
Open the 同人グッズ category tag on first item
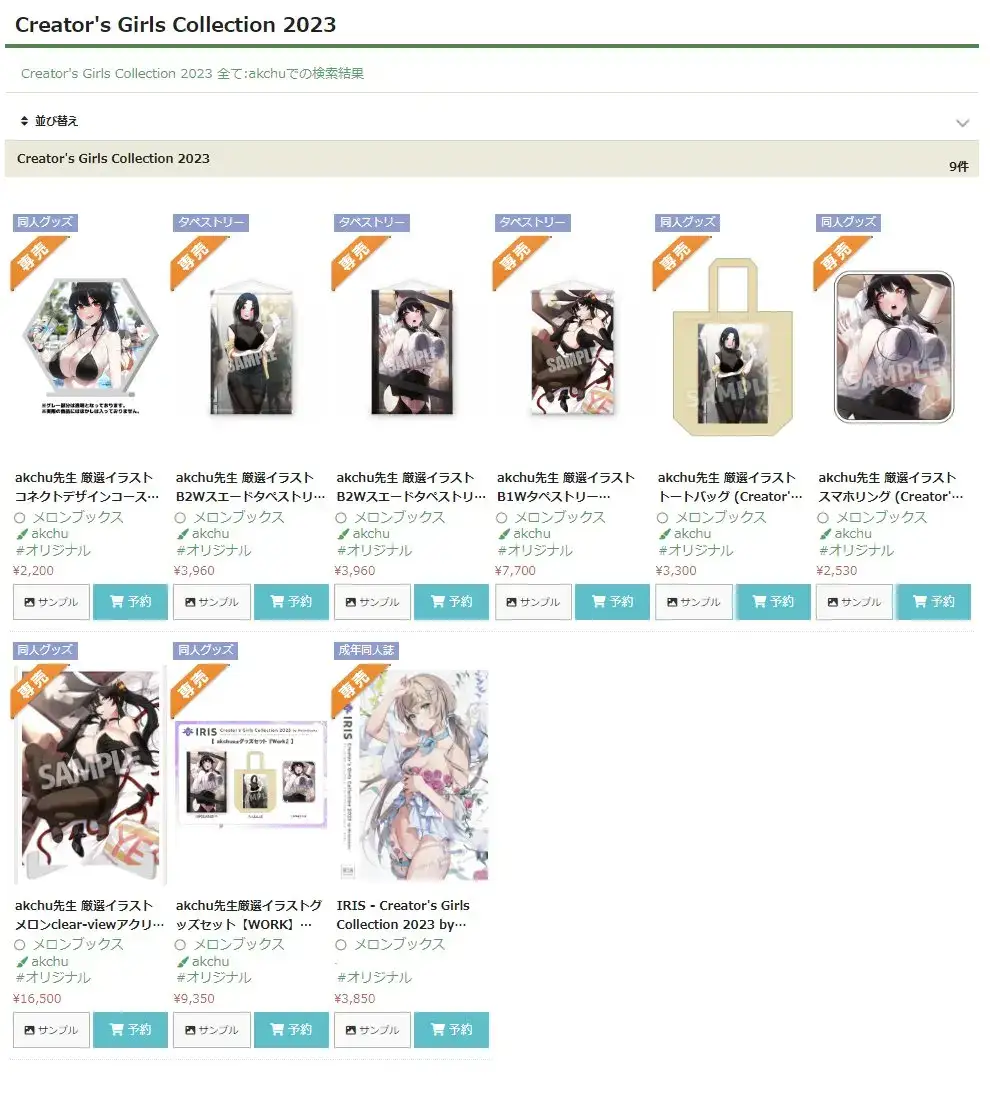pos(45,222)
